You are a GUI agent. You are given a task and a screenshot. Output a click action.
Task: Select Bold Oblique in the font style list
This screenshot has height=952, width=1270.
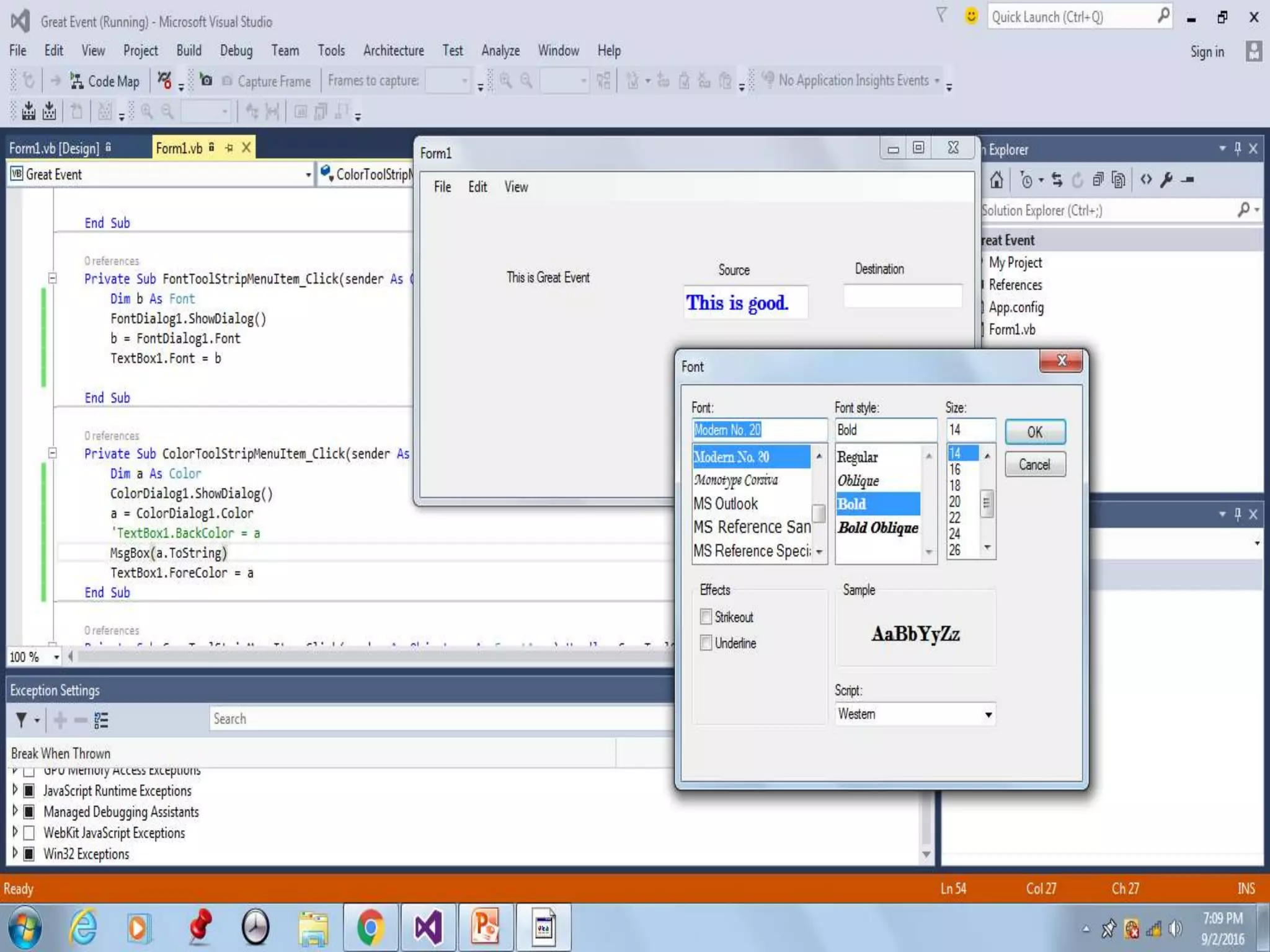tap(877, 528)
